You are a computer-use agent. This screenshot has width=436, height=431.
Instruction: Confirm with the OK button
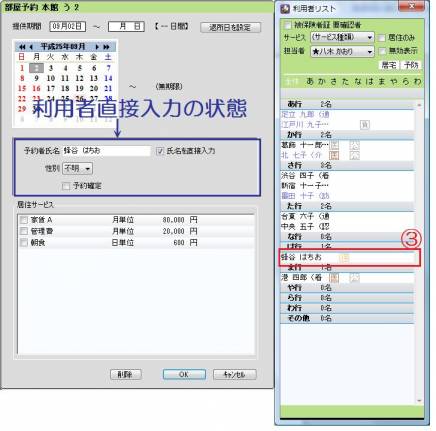click(x=184, y=374)
